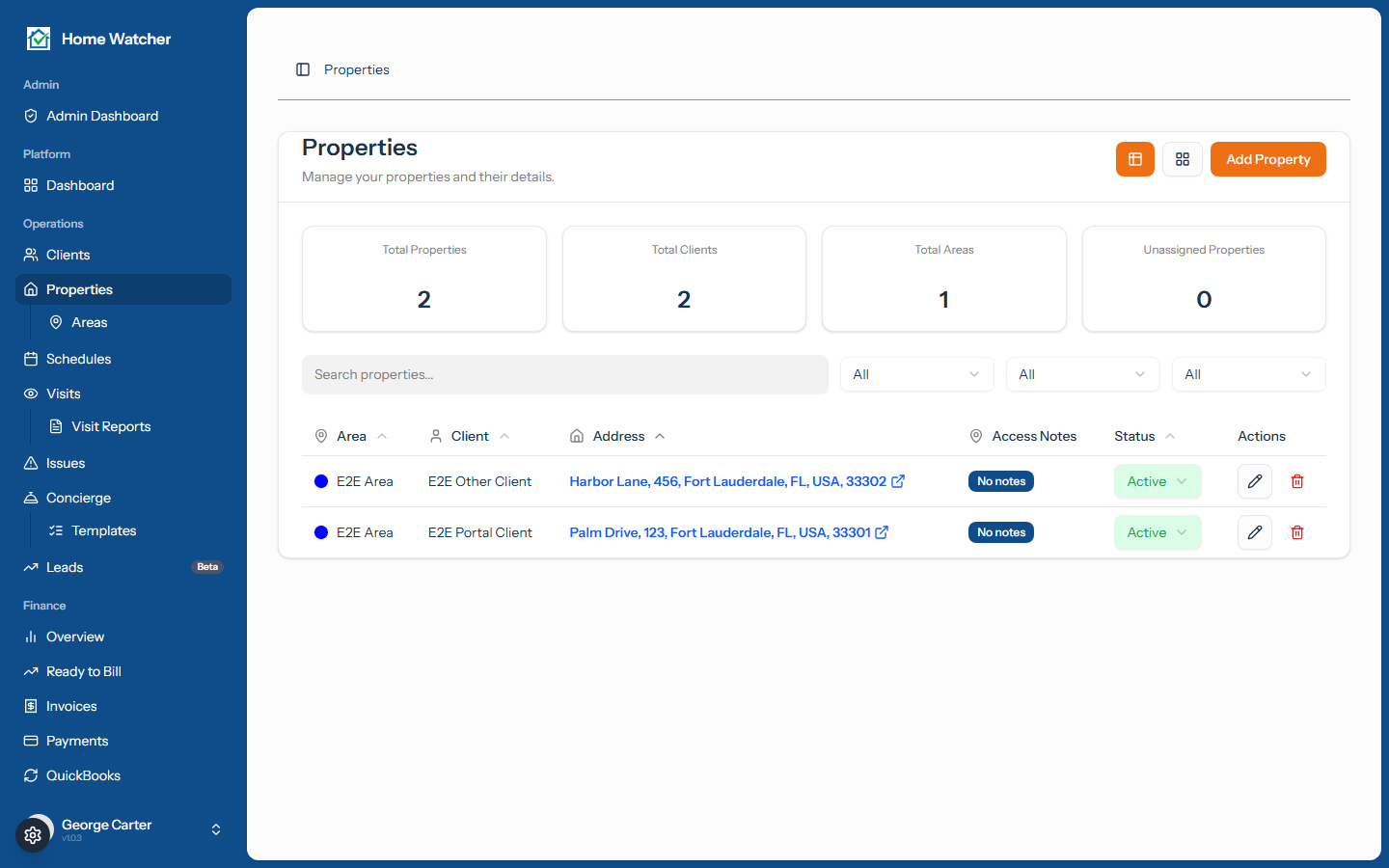
Task: Sort table by Address column
Action: (x=618, y=436)
